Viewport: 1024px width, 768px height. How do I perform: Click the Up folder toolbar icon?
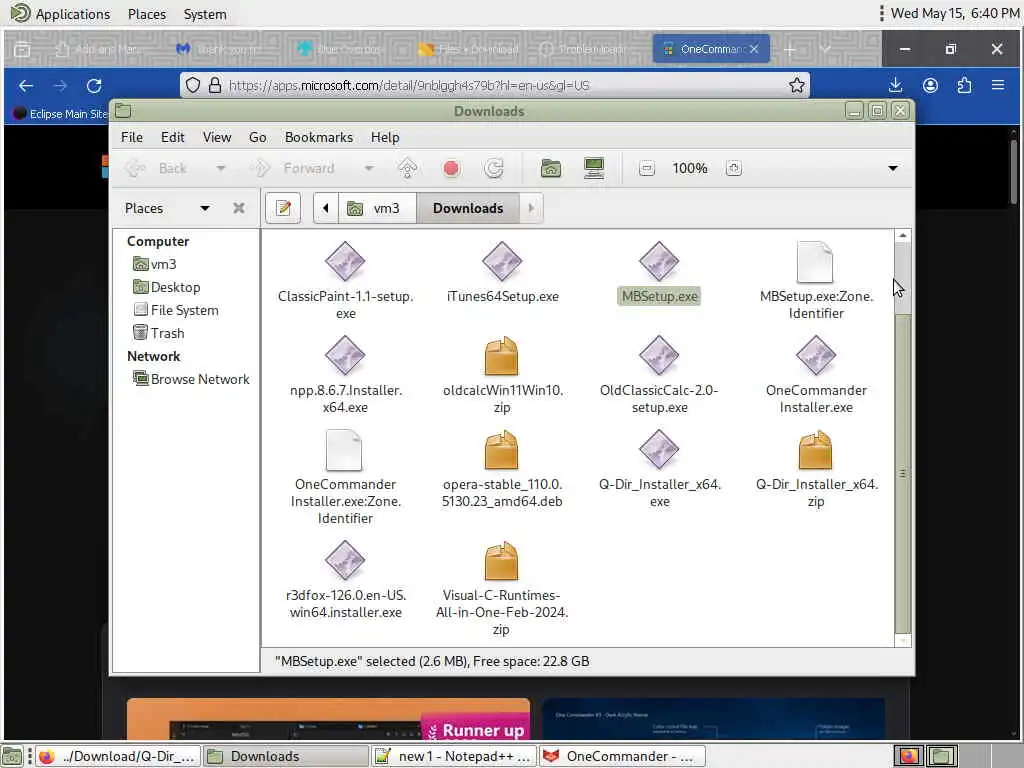[x=408, y=168]
